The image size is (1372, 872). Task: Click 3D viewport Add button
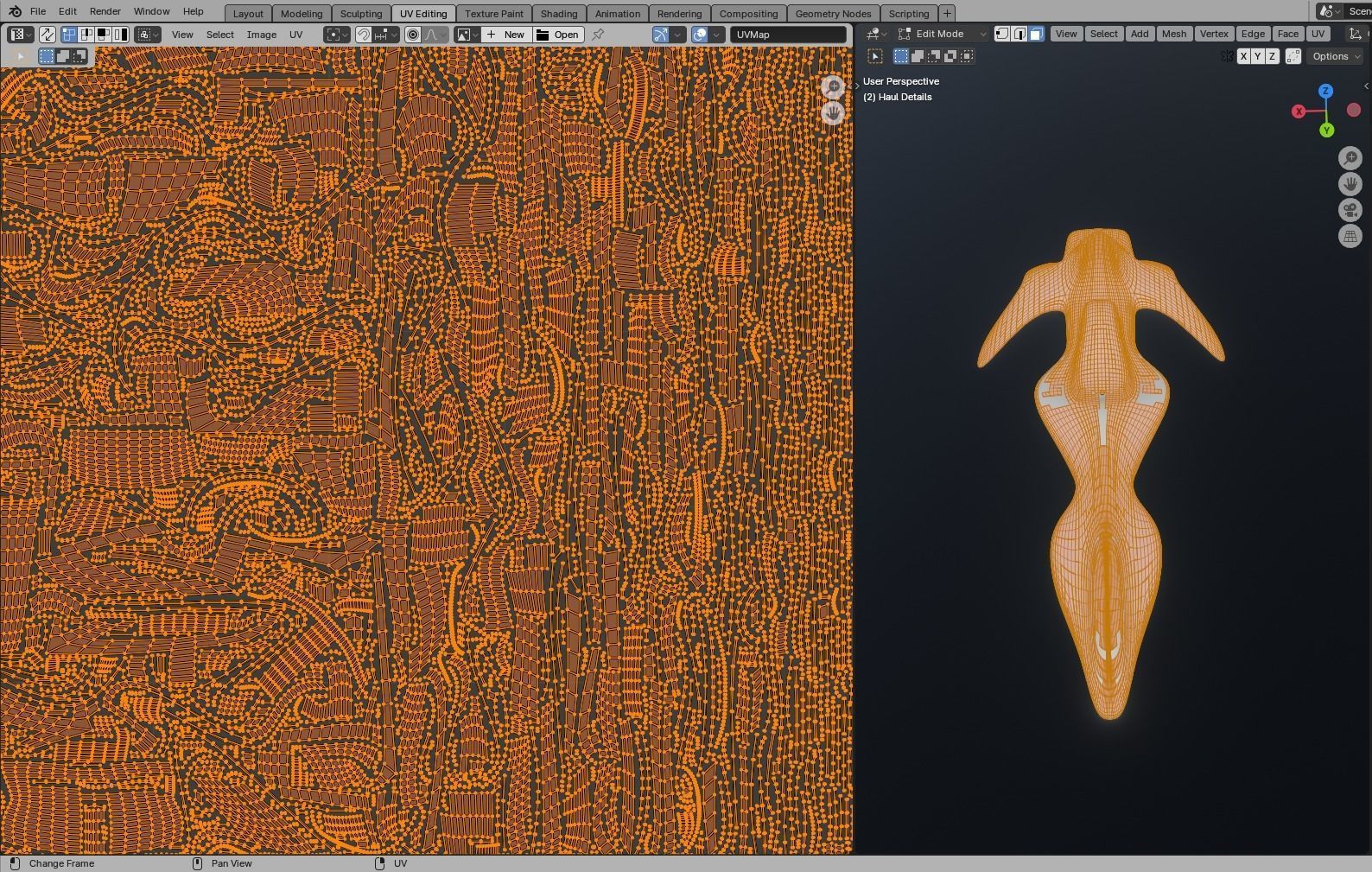pyautogui.click(x=1140, y=34)
